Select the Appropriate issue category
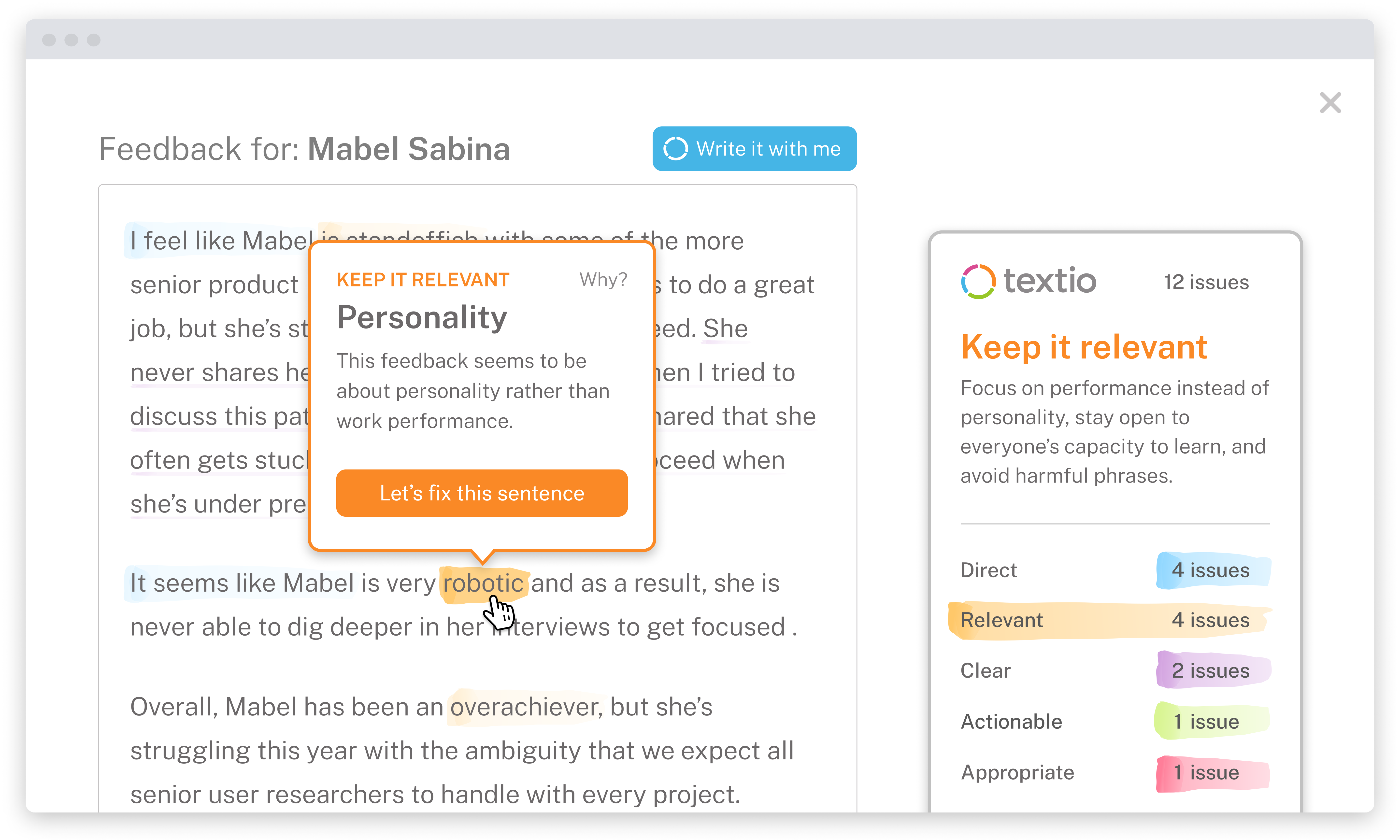Image resolution: width=1400 pixels, height=840 pixels. [1017, 772]
